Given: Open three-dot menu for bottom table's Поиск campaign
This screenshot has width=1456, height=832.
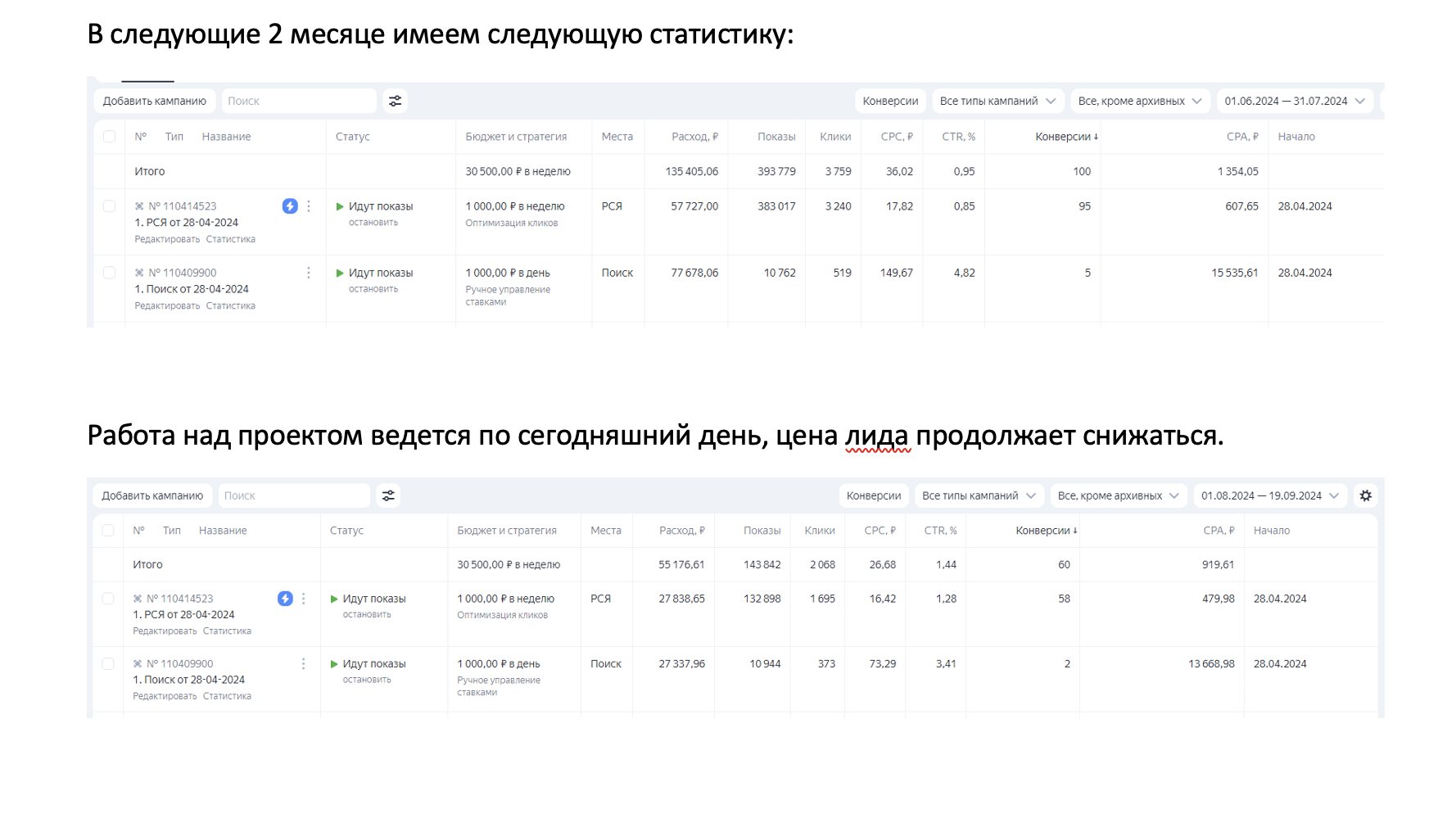Looking at the screenshot, I should [304, 664].
